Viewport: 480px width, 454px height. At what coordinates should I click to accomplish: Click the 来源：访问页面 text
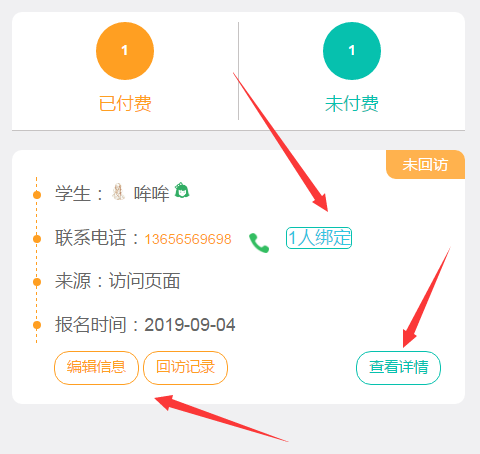click(118, 281)
